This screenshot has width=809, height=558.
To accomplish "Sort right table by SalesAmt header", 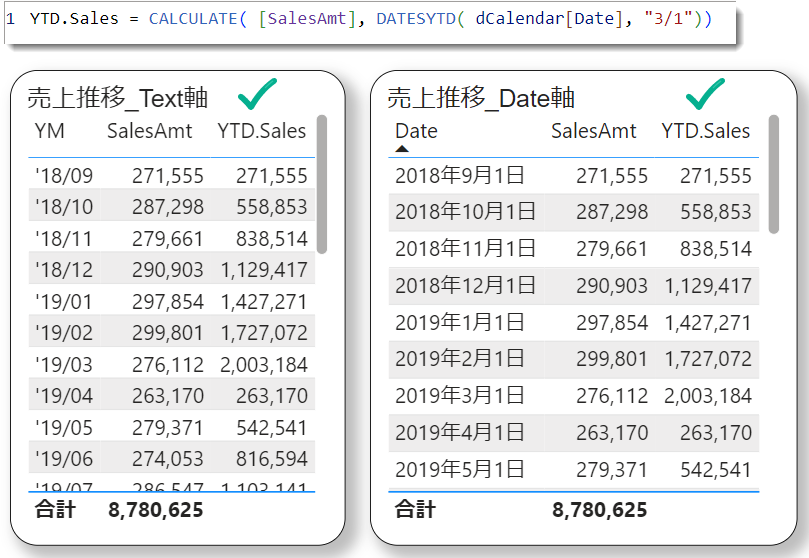I will pyautogui.click(x=593, y=131).
